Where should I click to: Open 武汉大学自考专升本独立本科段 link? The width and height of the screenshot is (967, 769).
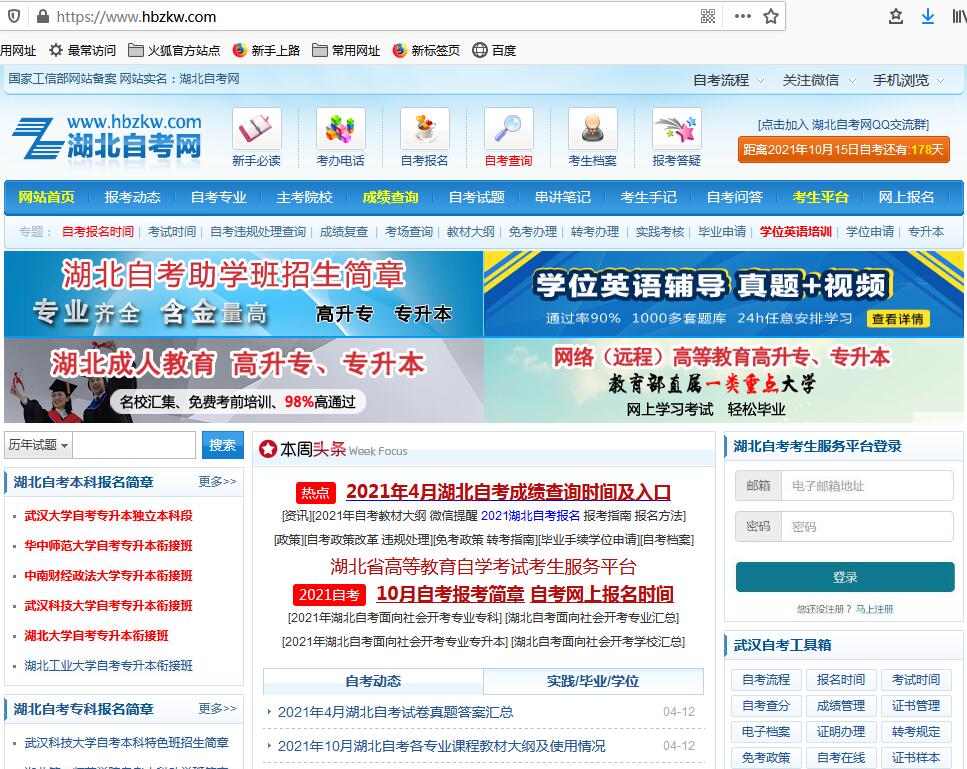tap(109, 516)
